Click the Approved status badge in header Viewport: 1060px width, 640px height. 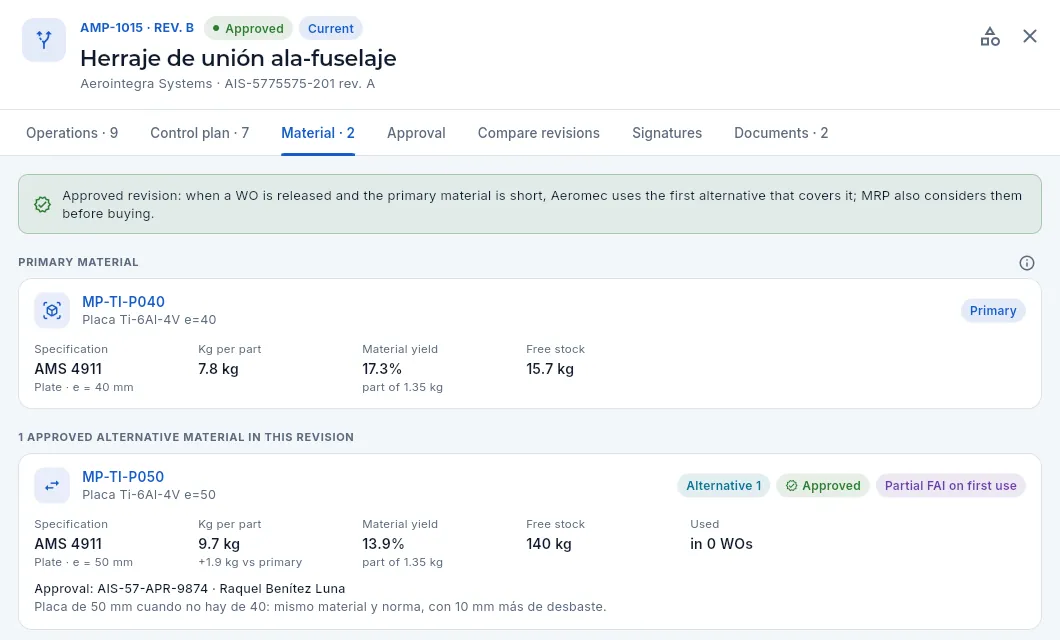[248, 28]
